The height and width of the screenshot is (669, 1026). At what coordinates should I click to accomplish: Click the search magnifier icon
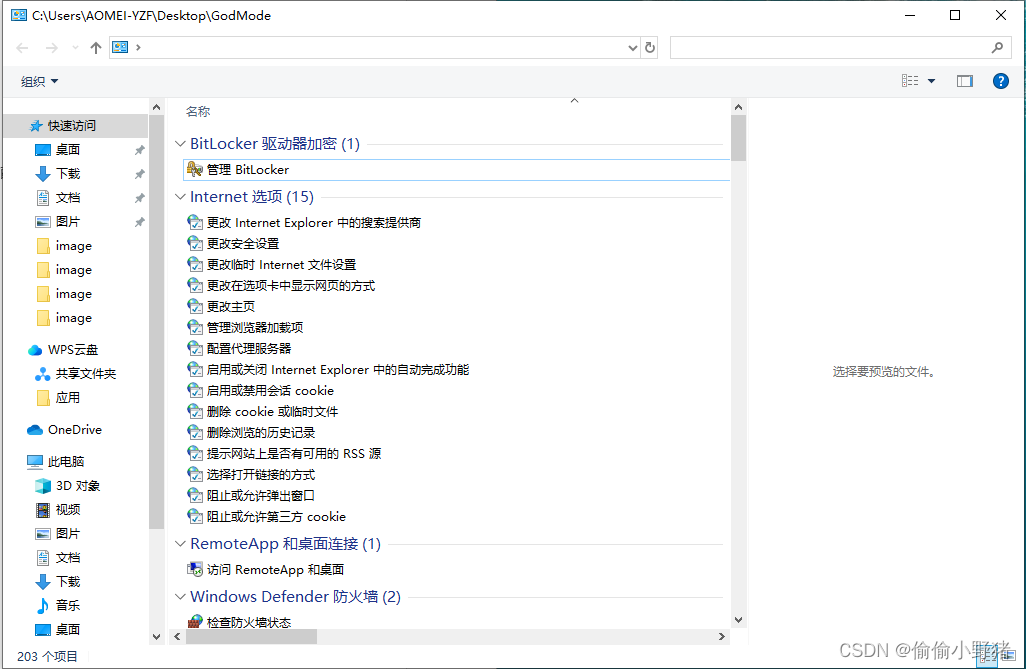coord(997,47)
